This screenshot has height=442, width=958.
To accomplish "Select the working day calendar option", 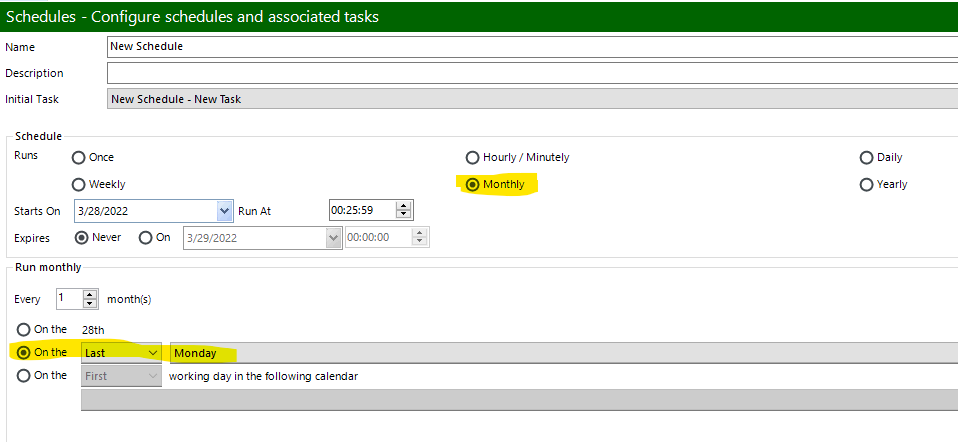I will tap(24, 376).
